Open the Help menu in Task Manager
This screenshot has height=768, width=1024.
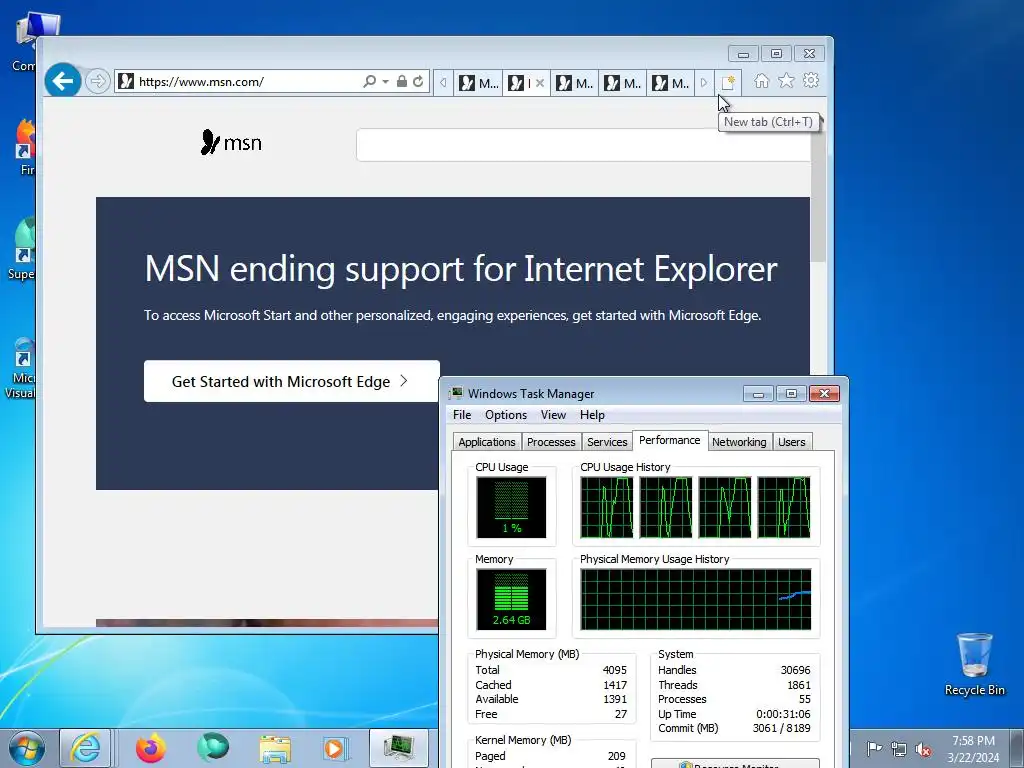click(592, 415)
